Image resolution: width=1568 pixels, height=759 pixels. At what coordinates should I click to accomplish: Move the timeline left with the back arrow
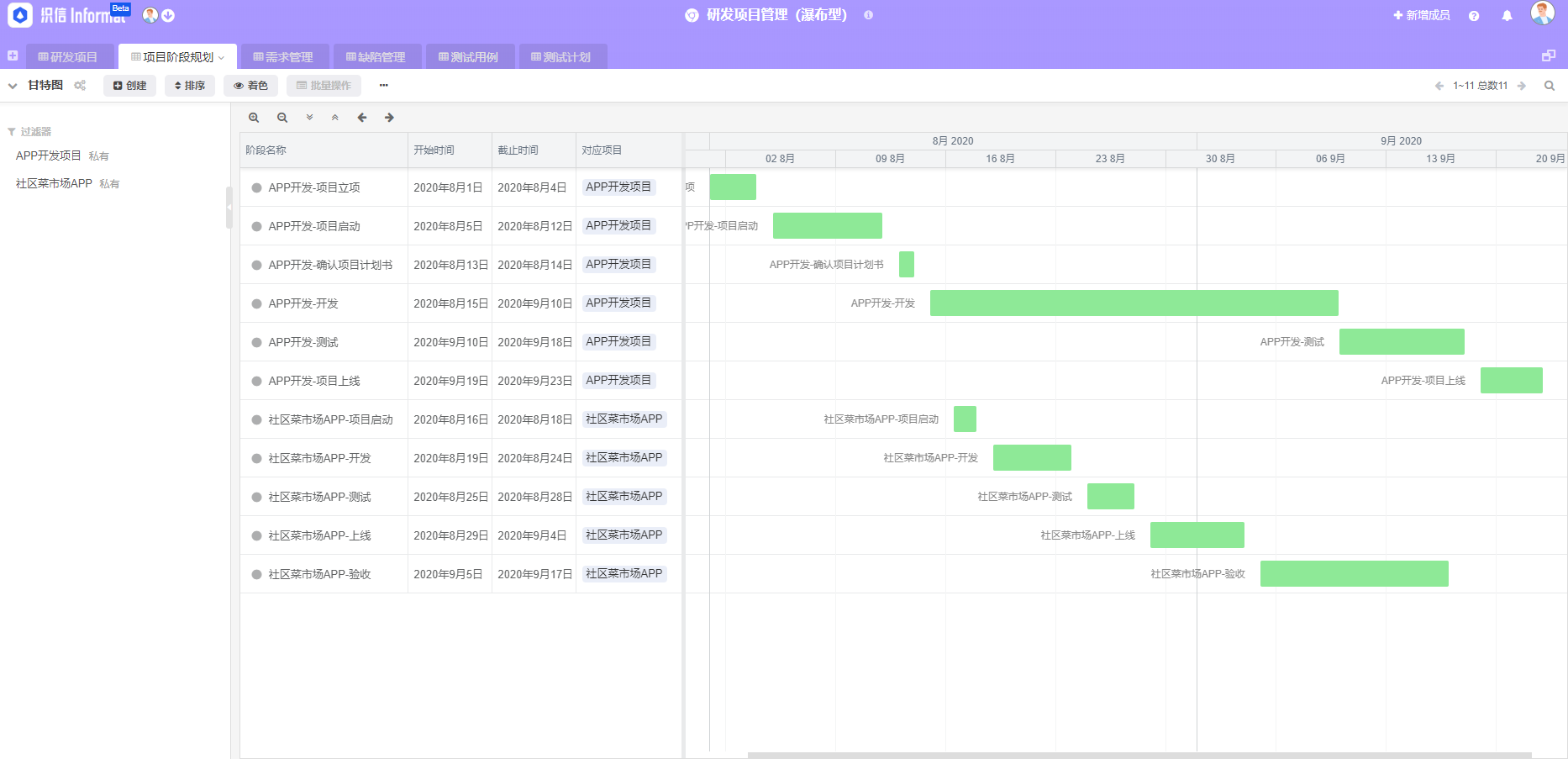tap(362, 118)
